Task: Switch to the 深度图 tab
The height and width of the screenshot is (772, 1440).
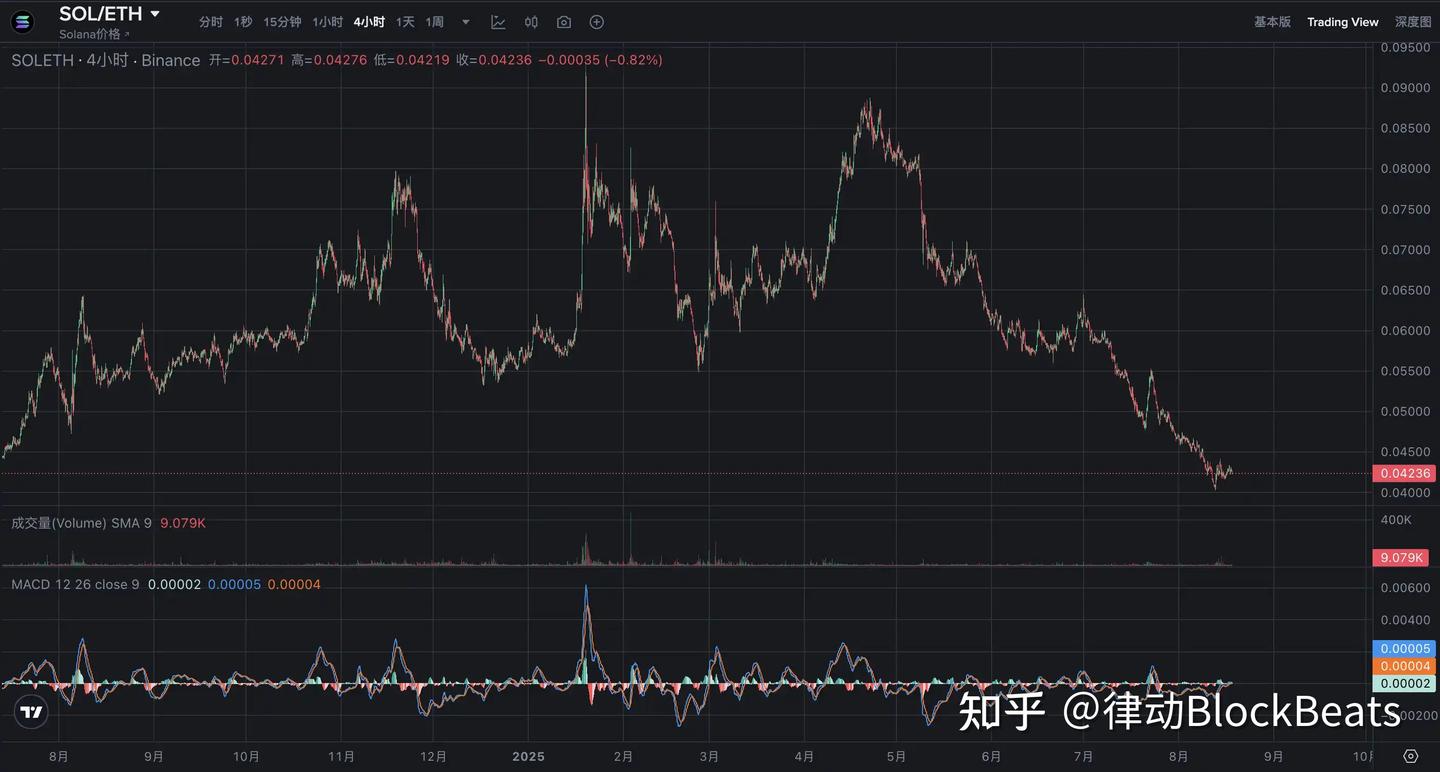Action: pos(1412,21)
